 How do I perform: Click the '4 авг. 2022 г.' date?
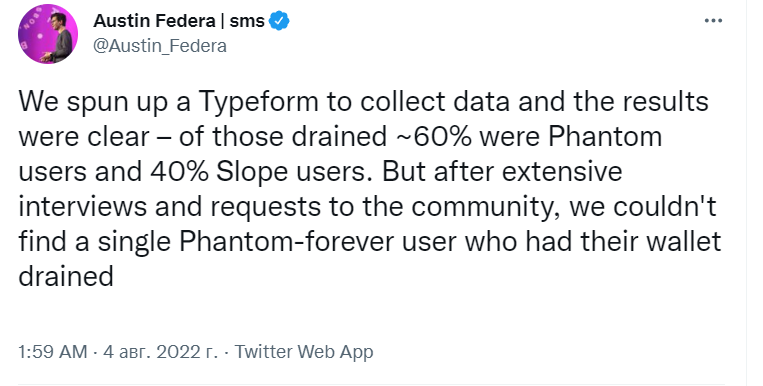point(161,351)
